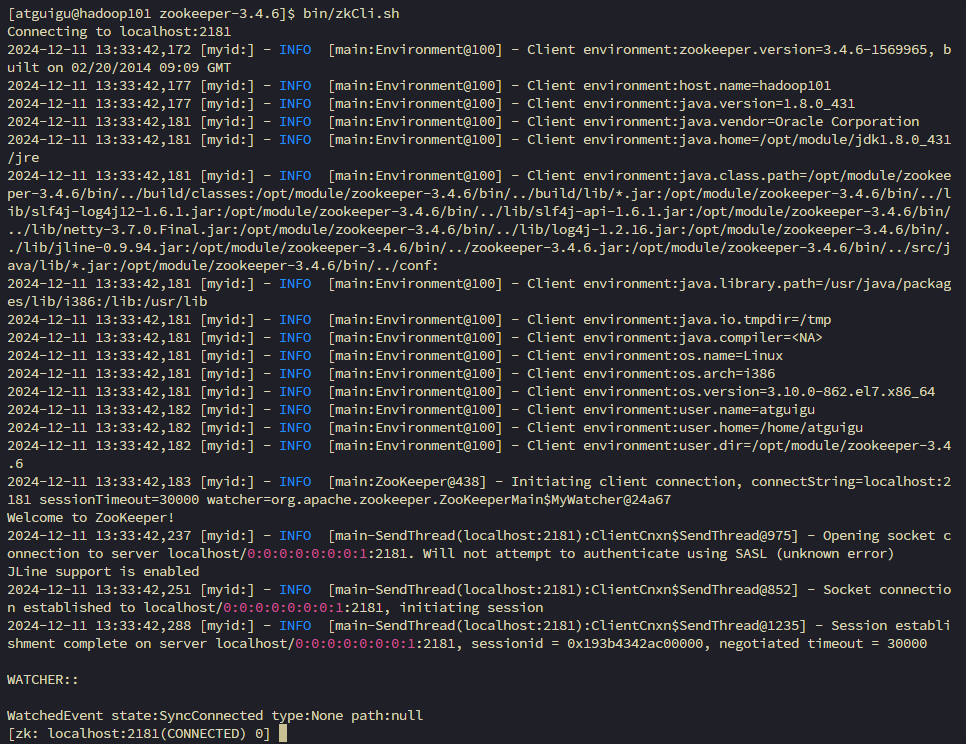This screenshot has height=744, width=966.
Task: Click user.home=/home/atguigu text
Action: point(771,427)
